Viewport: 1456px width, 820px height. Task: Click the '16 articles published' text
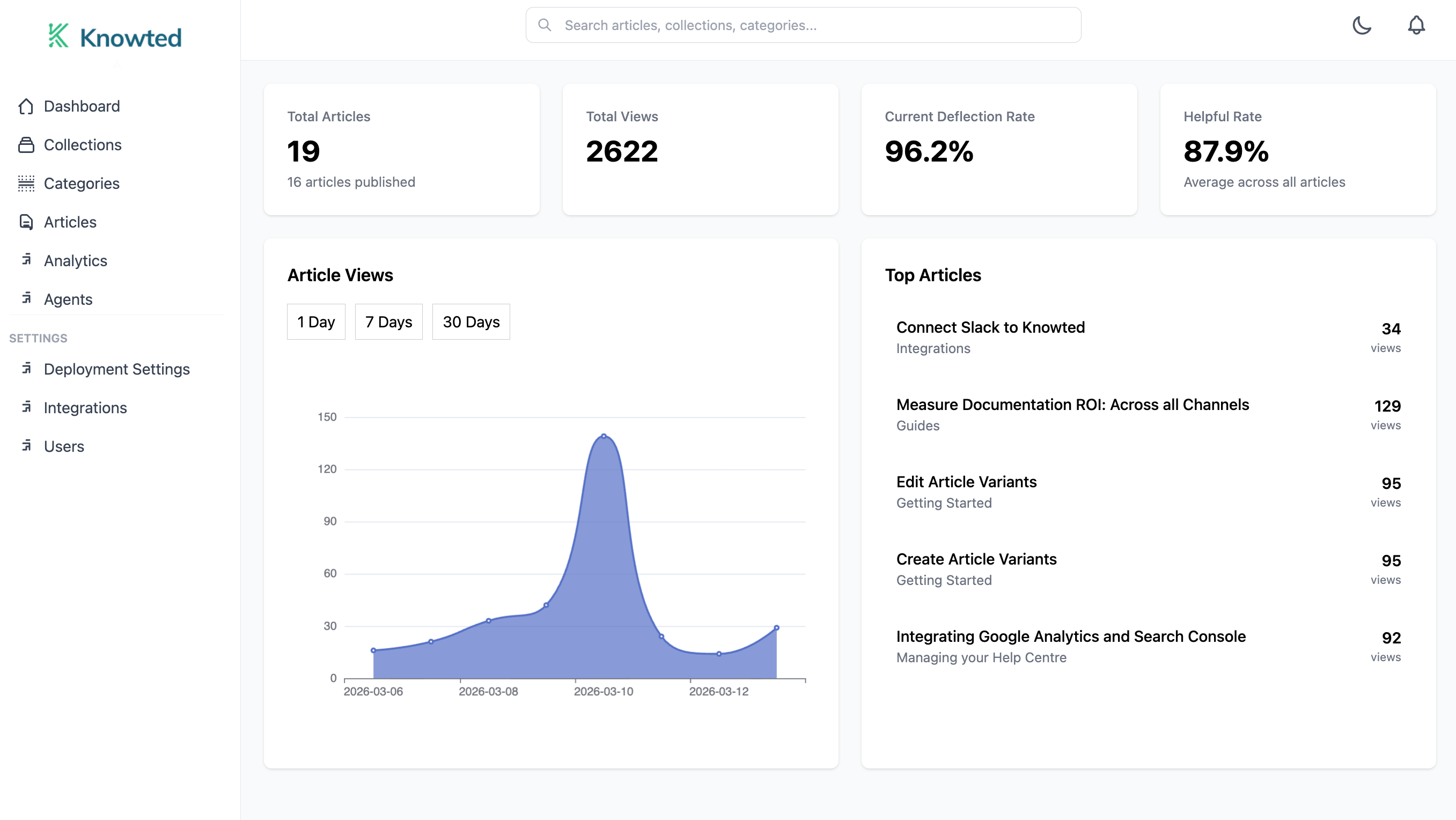pyautogui.click(x=351, y=182)
